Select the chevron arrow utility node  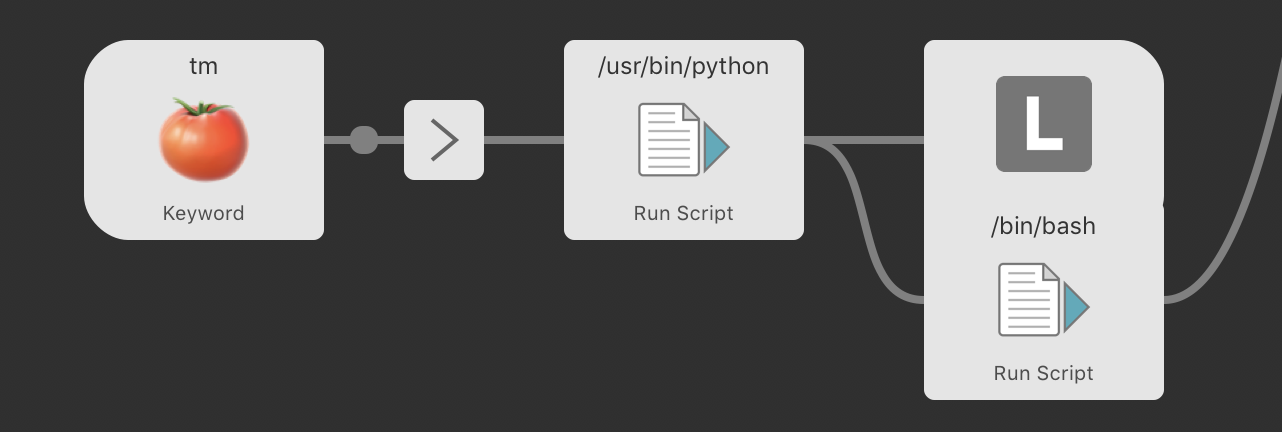444,140
